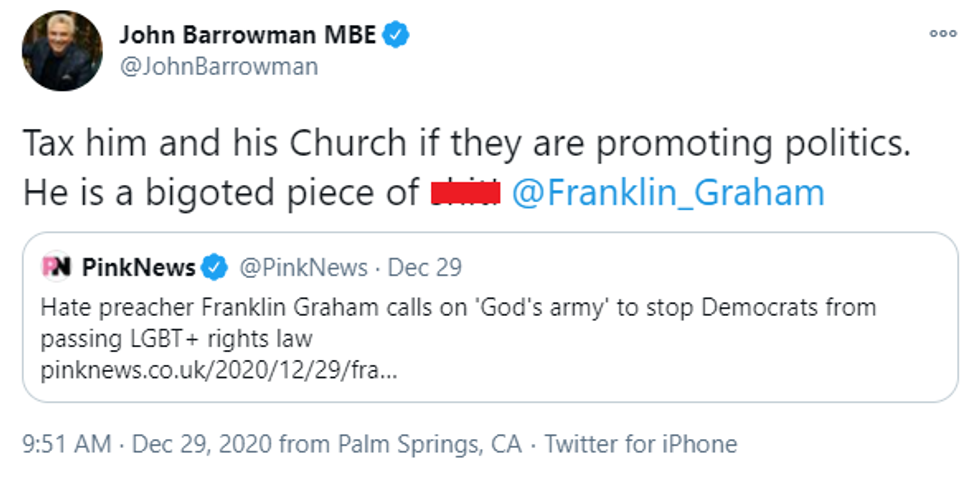Click the Dec 29 date of quoted tweet
The height and width of the screenshot is (480, 980).
tap(424, 268)
